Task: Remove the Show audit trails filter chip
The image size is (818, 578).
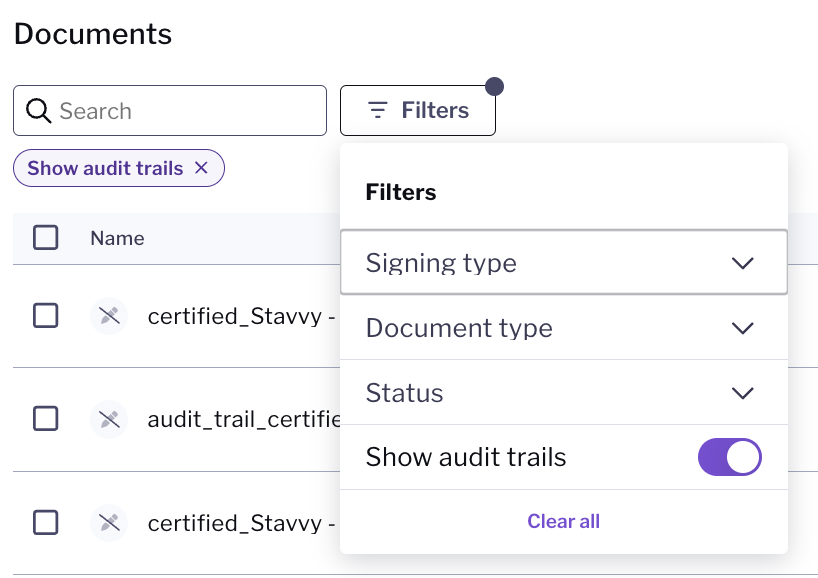Action: [x=201, y=168]
